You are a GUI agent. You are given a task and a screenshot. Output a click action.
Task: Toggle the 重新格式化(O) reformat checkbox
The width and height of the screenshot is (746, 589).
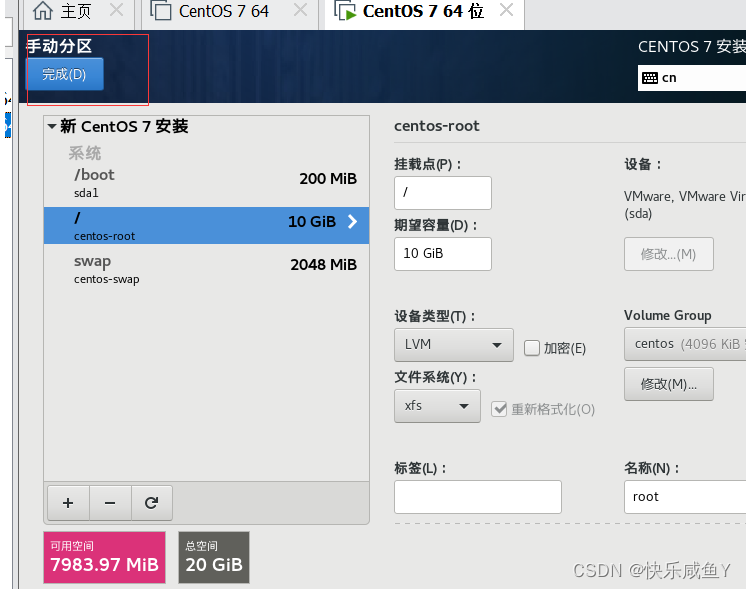pos(499,409)
